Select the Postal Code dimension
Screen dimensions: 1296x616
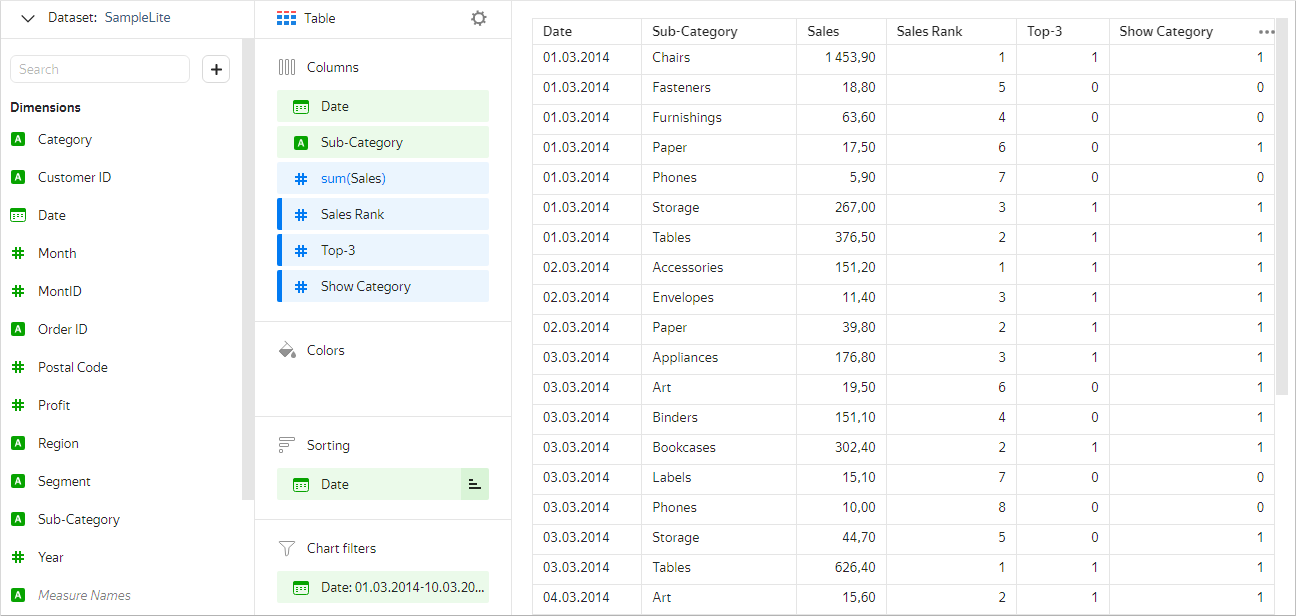point(72,367)
